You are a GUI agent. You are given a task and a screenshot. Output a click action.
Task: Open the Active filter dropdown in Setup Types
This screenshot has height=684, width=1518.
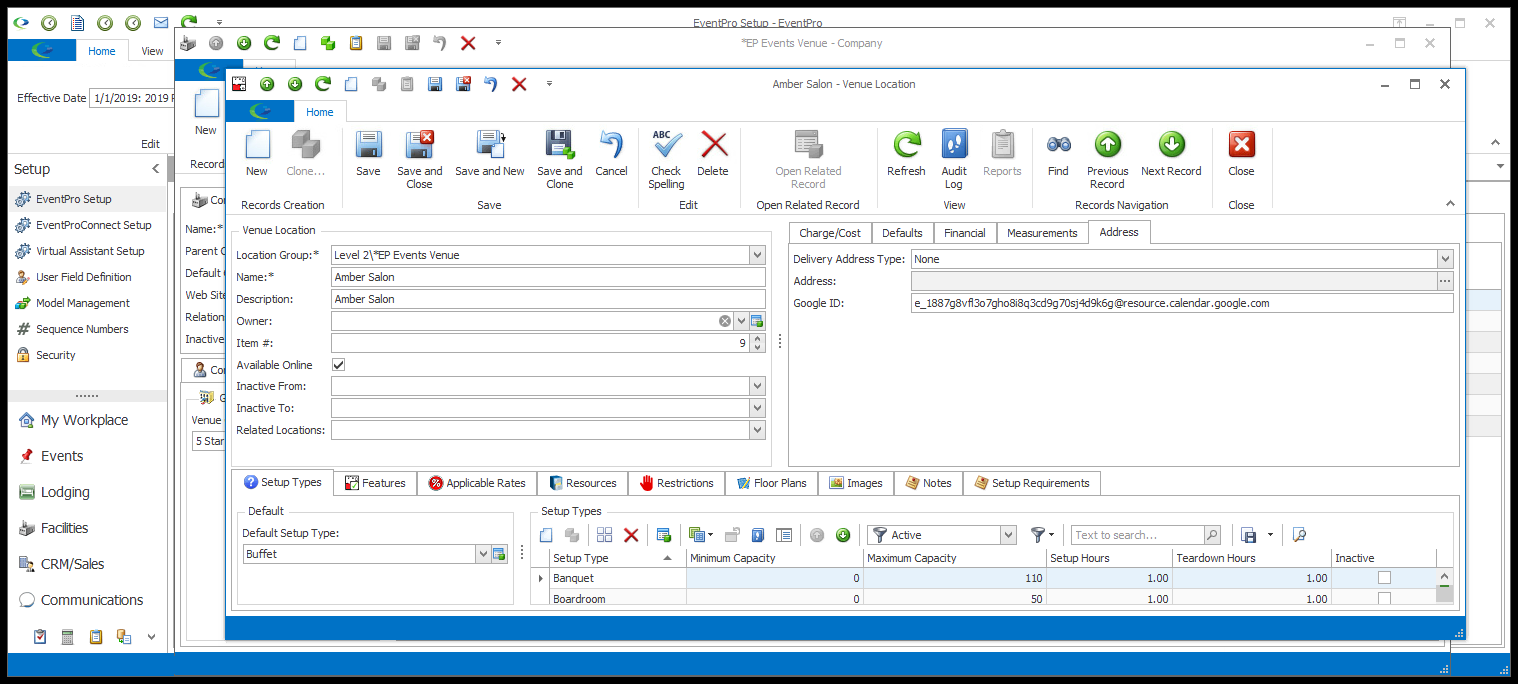1008,535
